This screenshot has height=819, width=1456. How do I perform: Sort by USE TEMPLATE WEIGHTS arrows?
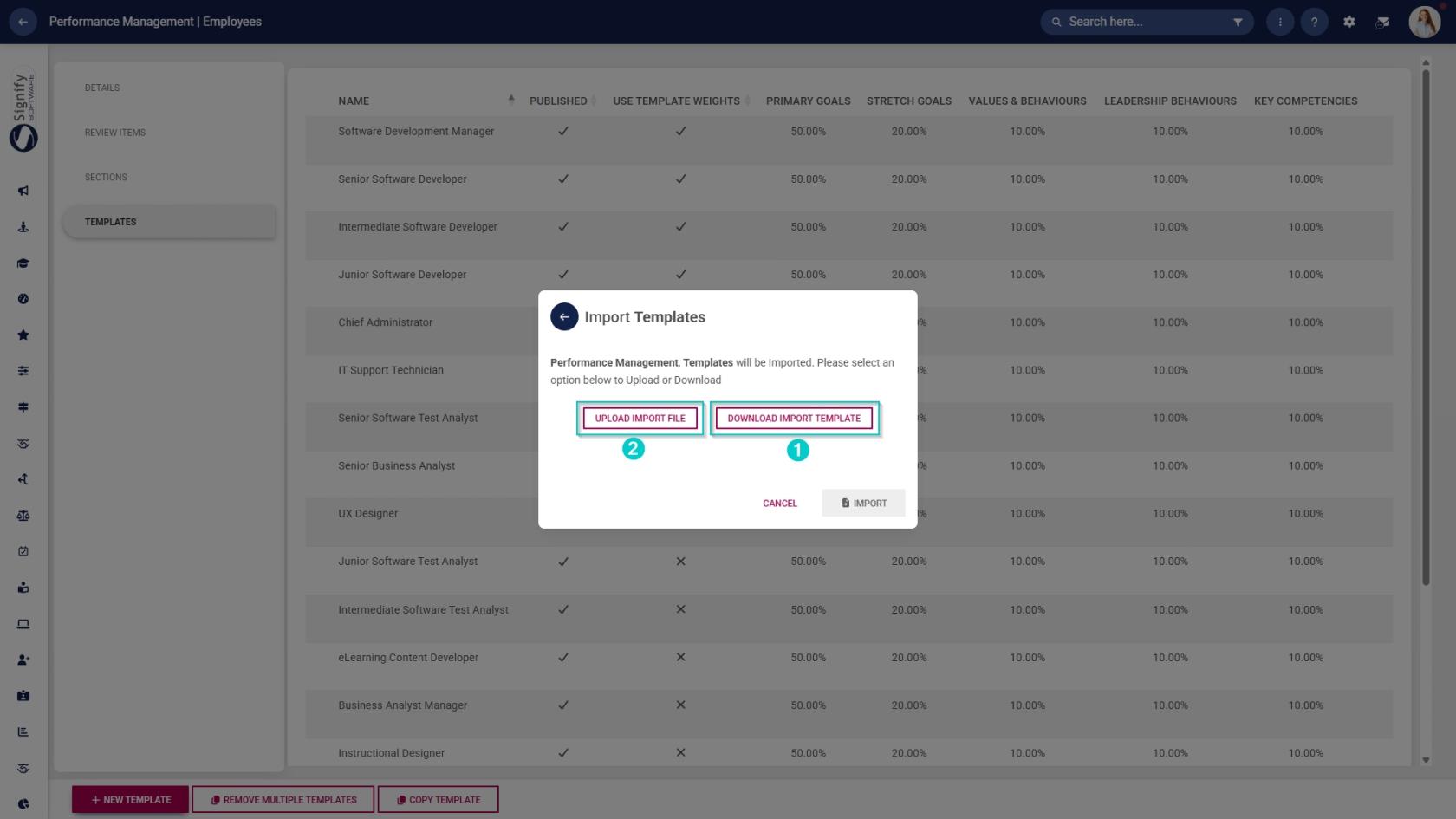(x=747, y=101)
